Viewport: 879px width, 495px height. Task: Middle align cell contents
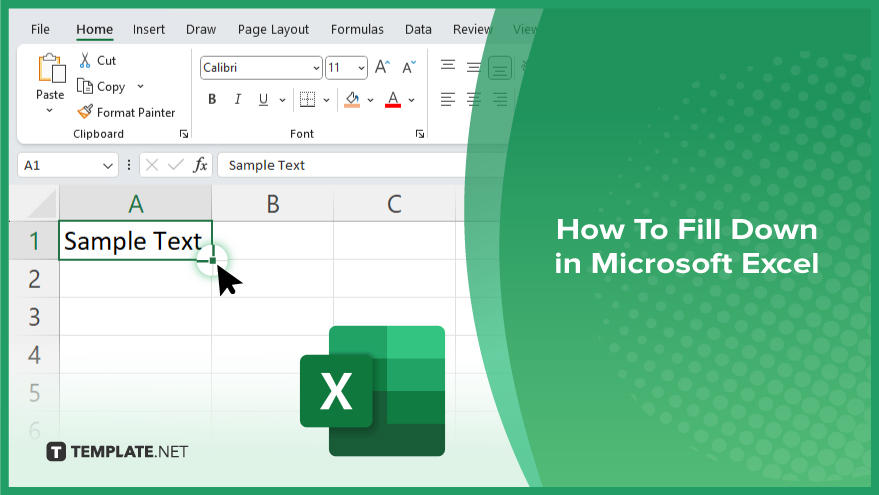tap(474, 67)
